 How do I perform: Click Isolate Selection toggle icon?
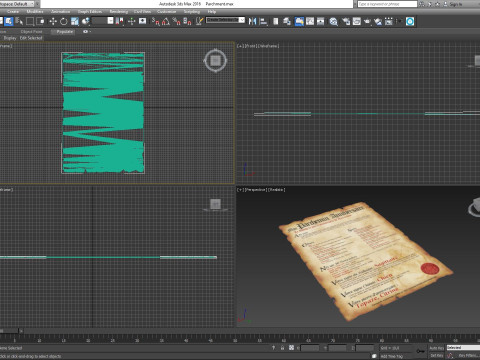[x=273, y=348]
